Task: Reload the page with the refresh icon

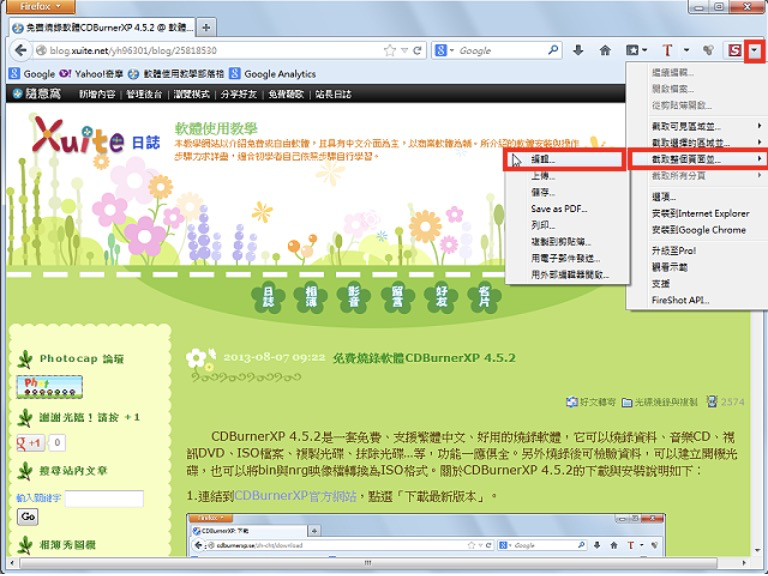Action: point(417,50)
